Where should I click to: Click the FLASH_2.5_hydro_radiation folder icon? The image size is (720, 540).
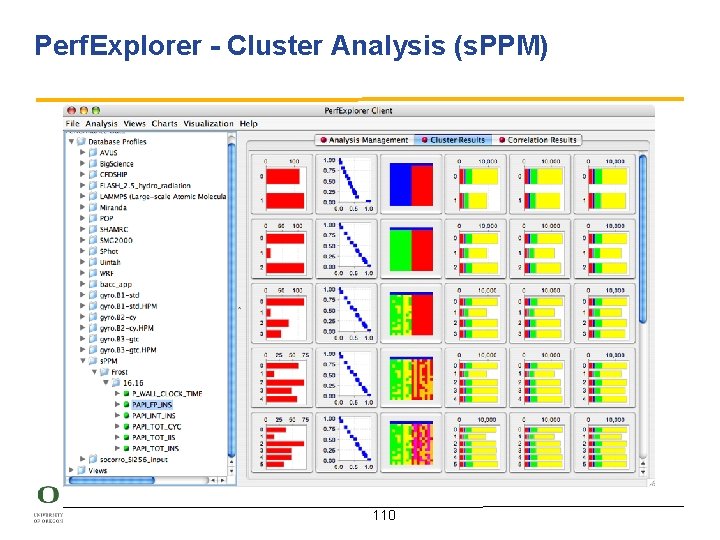point(93,186)
